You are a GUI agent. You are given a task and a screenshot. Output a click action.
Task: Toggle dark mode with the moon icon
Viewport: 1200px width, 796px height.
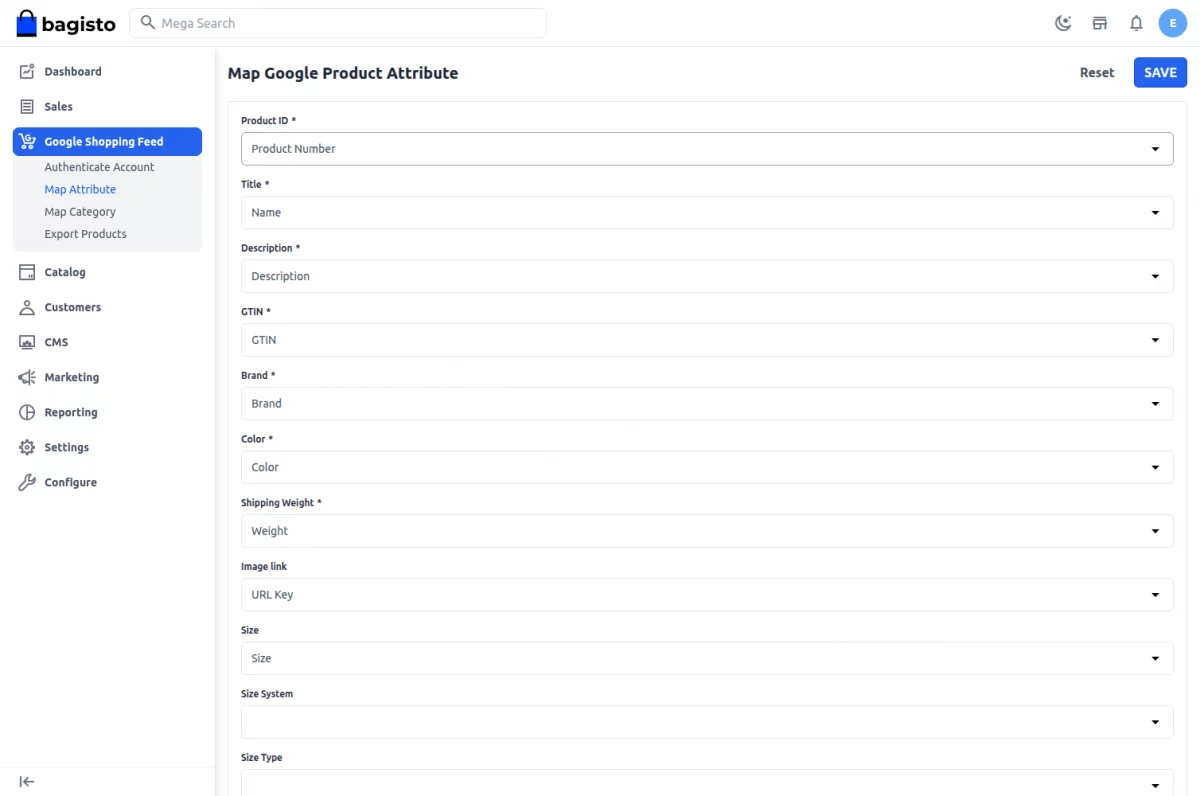tap(1063, 22)
